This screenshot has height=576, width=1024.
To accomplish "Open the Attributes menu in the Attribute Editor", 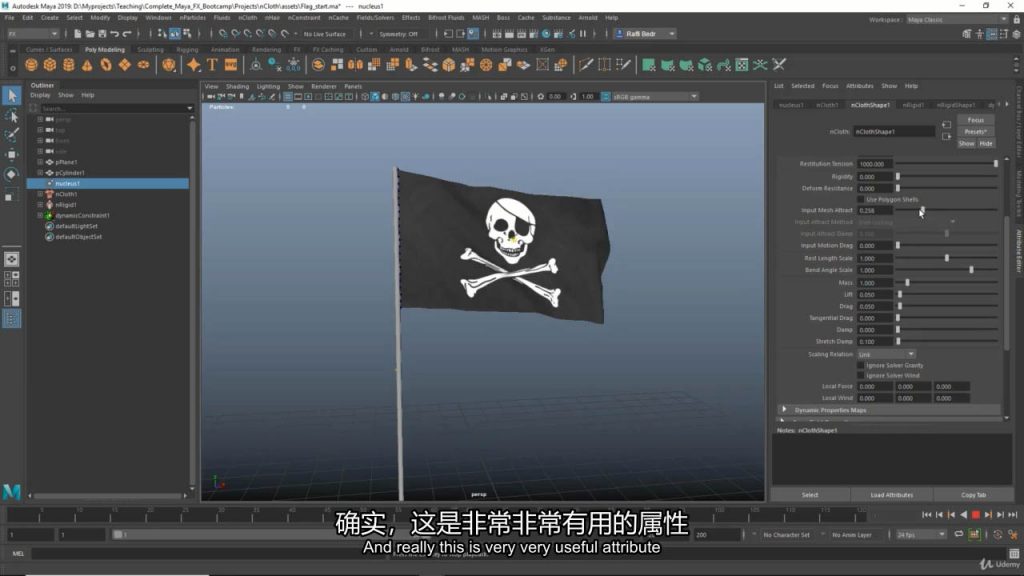I will point(859,86).
